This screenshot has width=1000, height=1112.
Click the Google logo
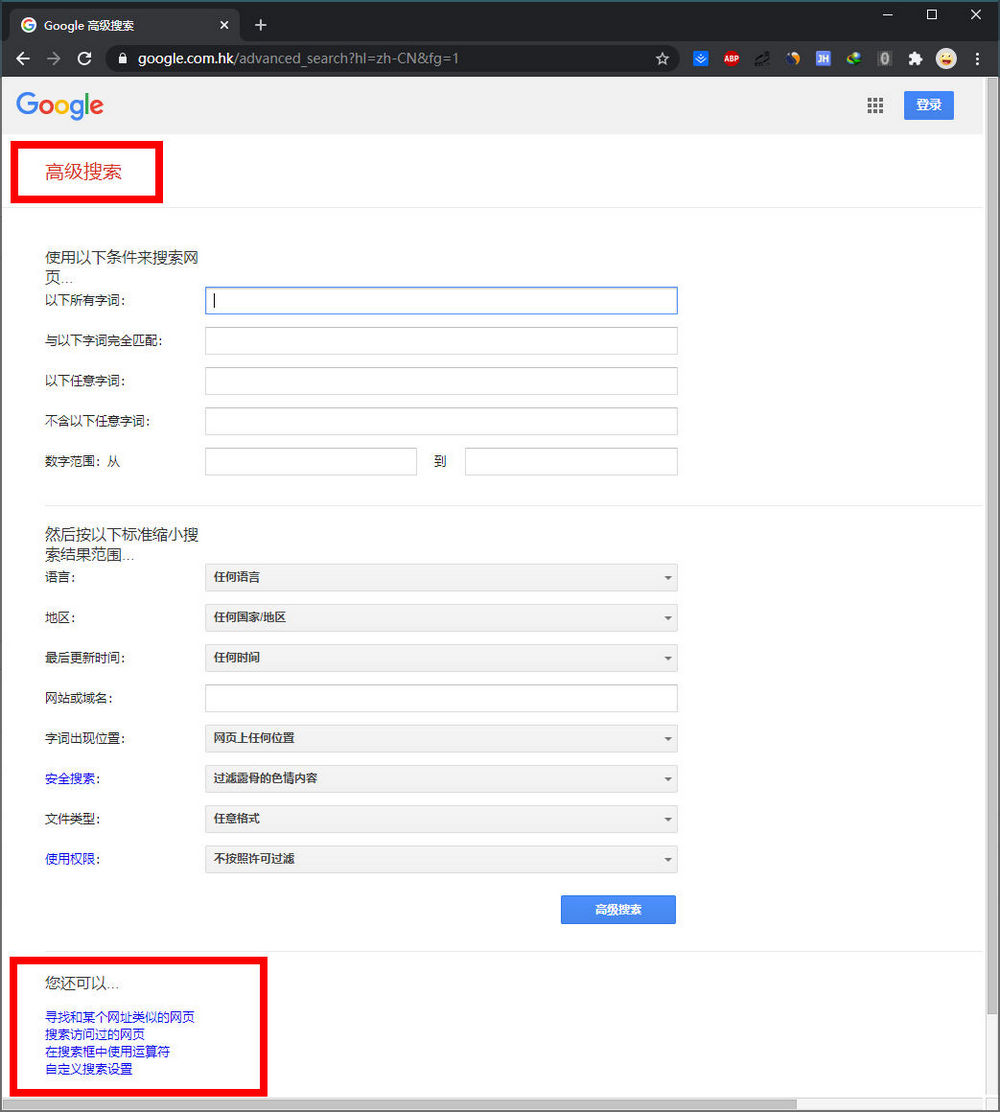point(60,105)
